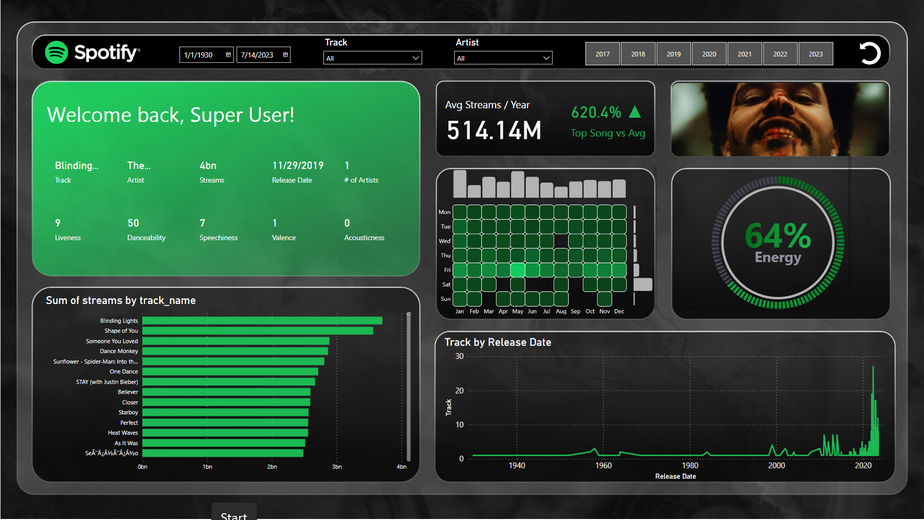Click the Valence value

pos(275,223)
